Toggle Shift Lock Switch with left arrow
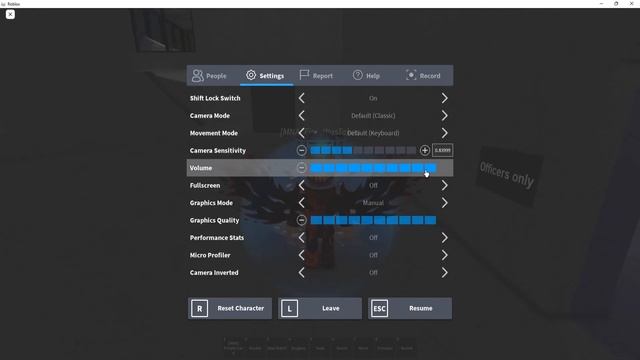 click(301, 98)
